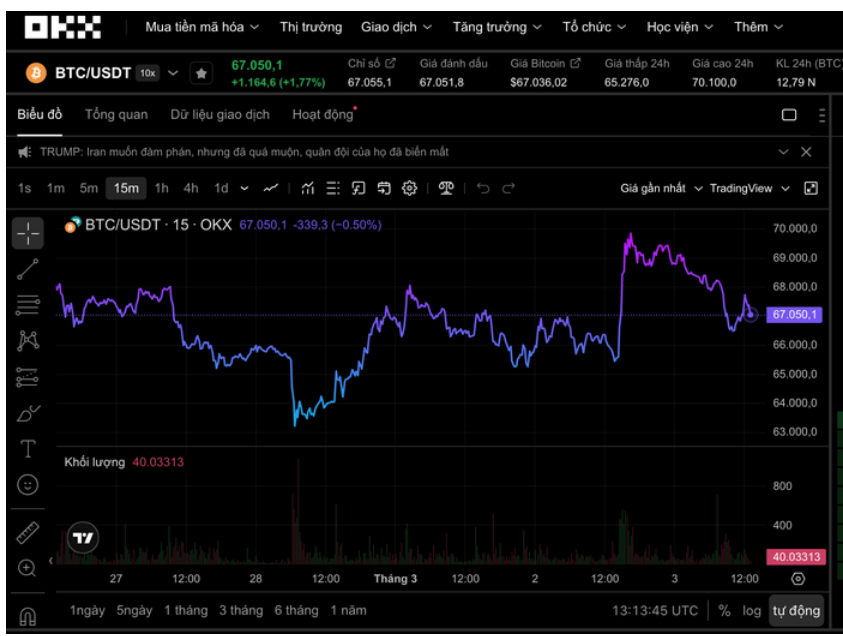Open the indicators menu
The height and width of the screenshot is (636, 843).
pos(307,188)
